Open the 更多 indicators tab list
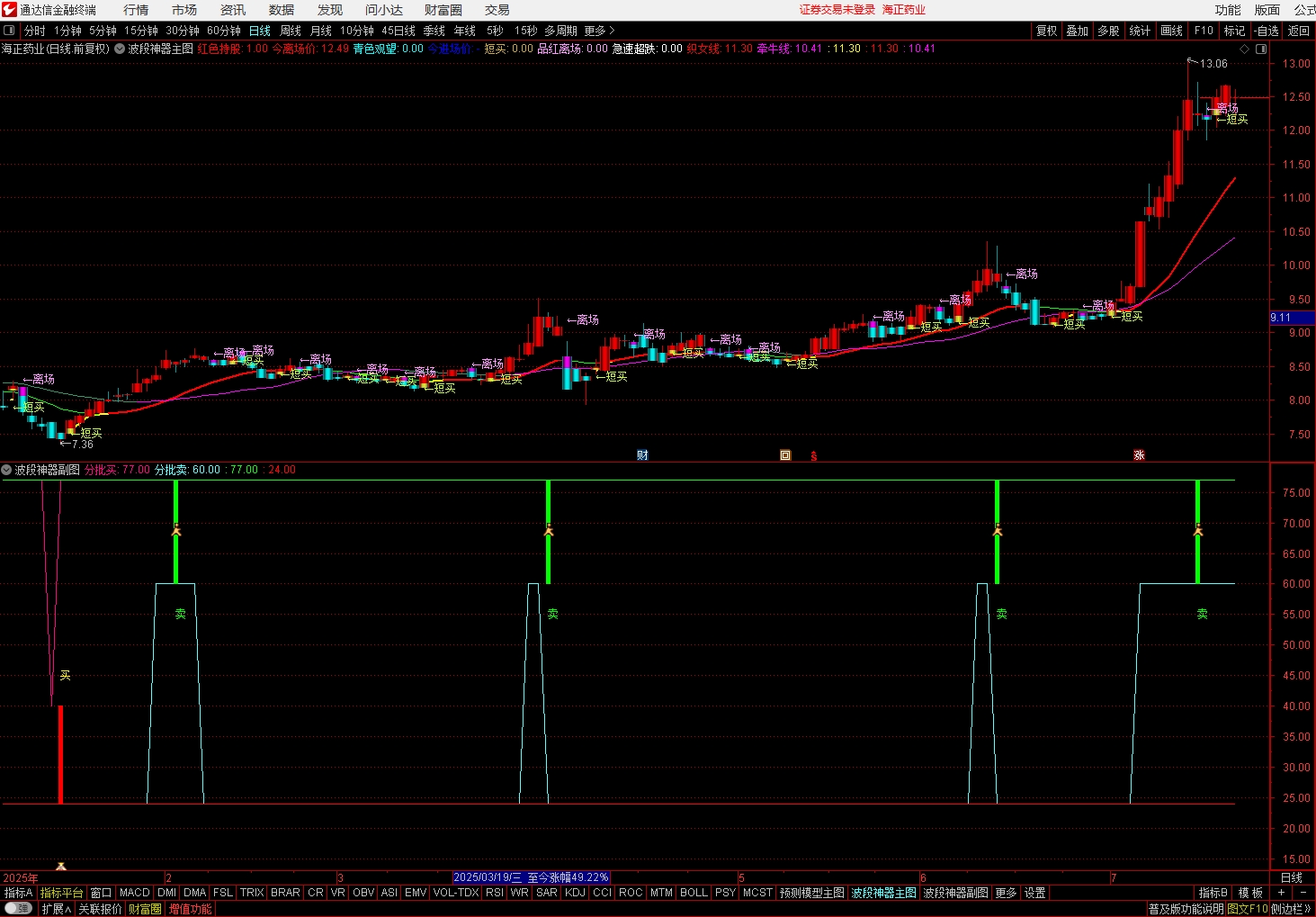Image resolution: width=1316 pixels, height=917 pixels. pos(1006,893)
